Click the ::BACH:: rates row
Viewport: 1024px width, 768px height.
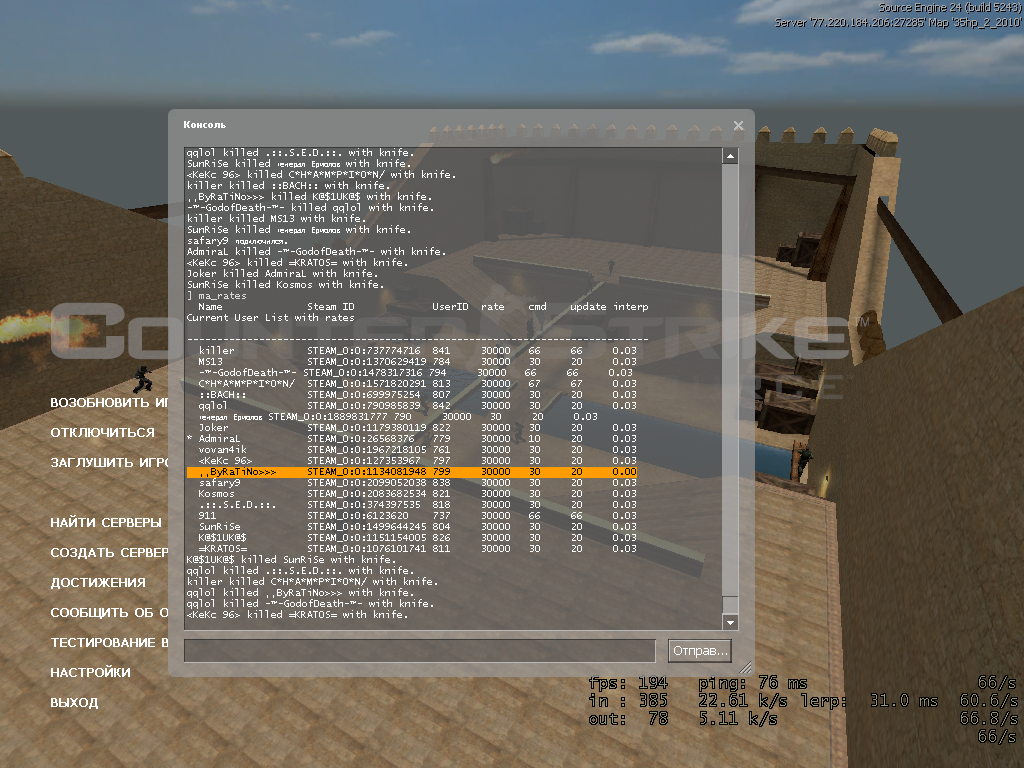417,394
